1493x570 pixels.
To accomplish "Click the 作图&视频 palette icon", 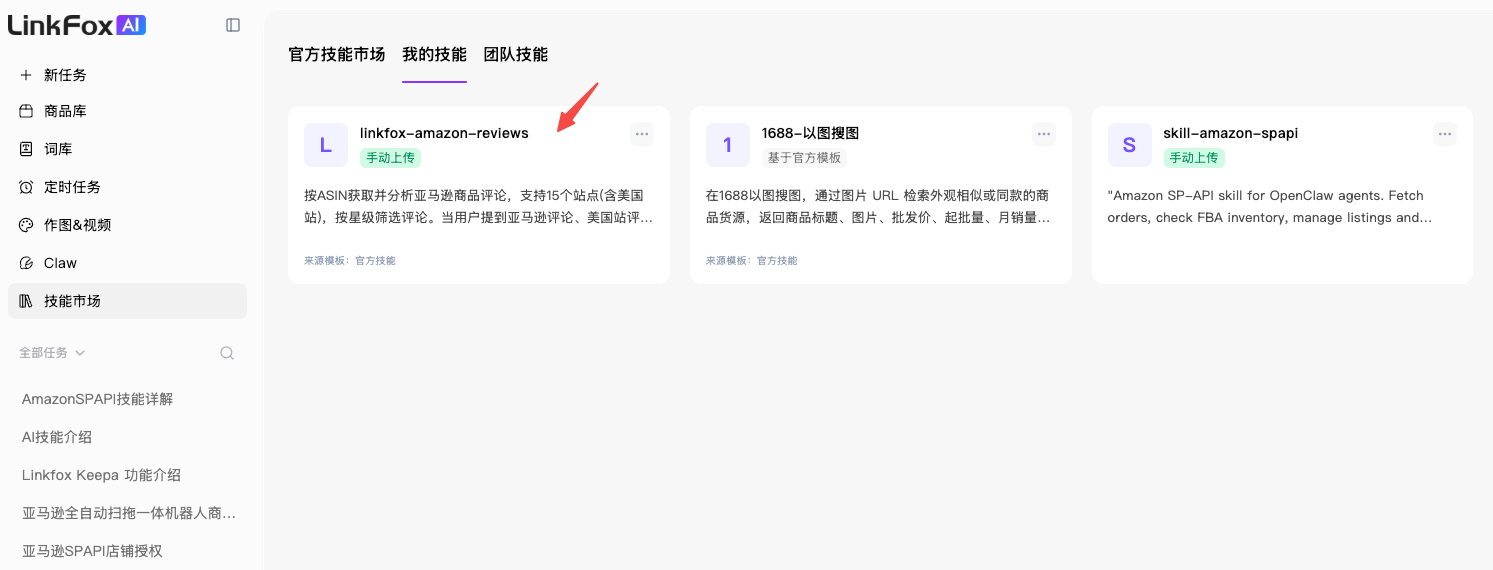I will click(x=26, y=225).
